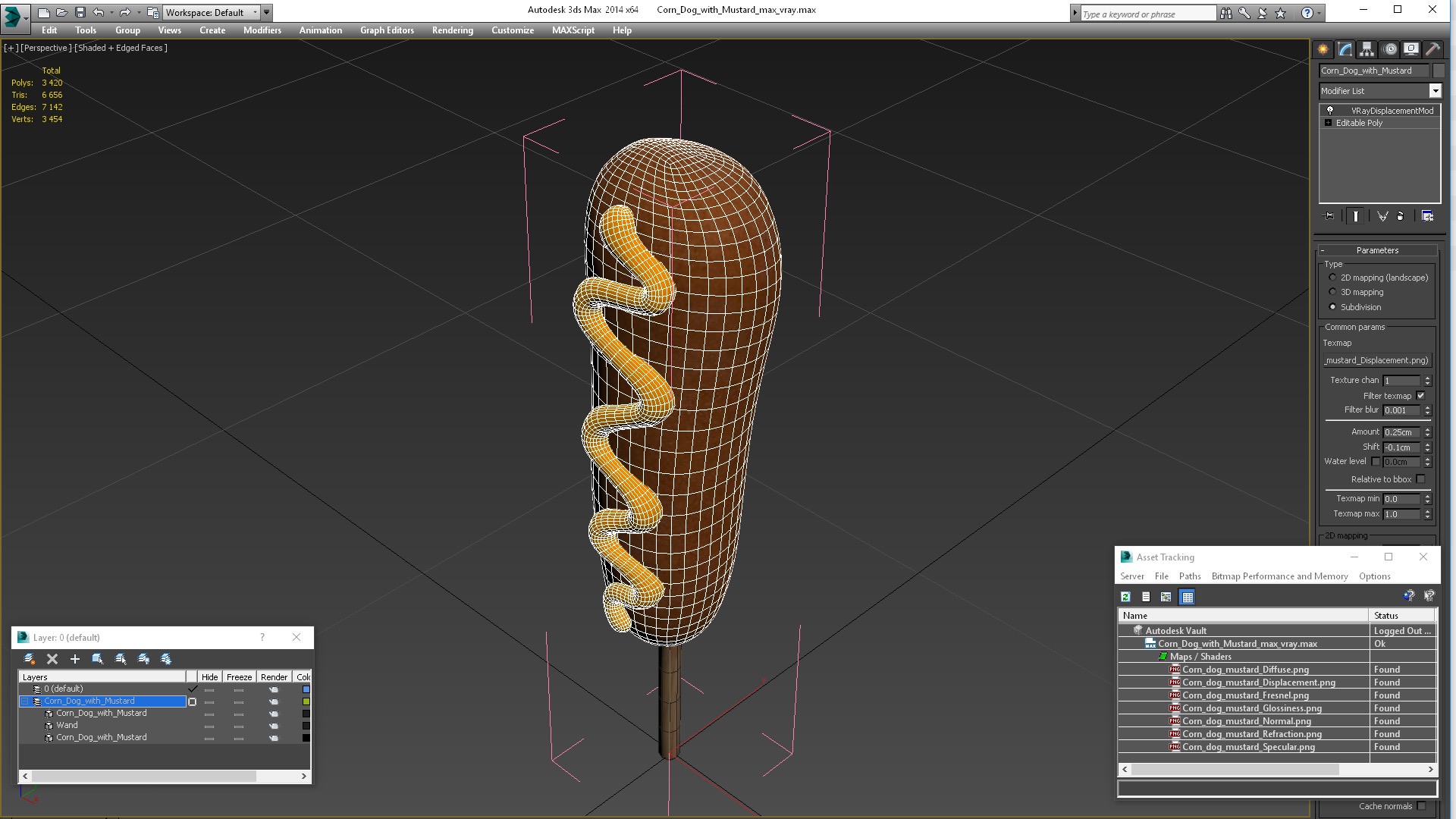
Task: Collapse the Parameters rollout
Action: (x=1377, y=250)
